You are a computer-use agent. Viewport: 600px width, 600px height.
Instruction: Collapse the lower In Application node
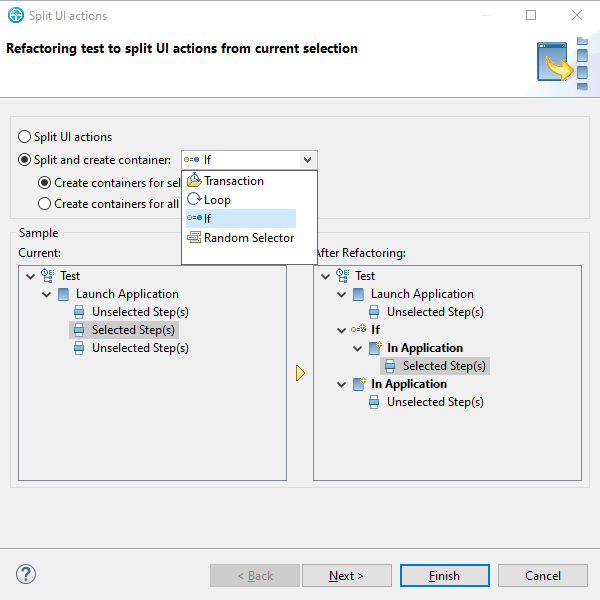tap(341, 384)
